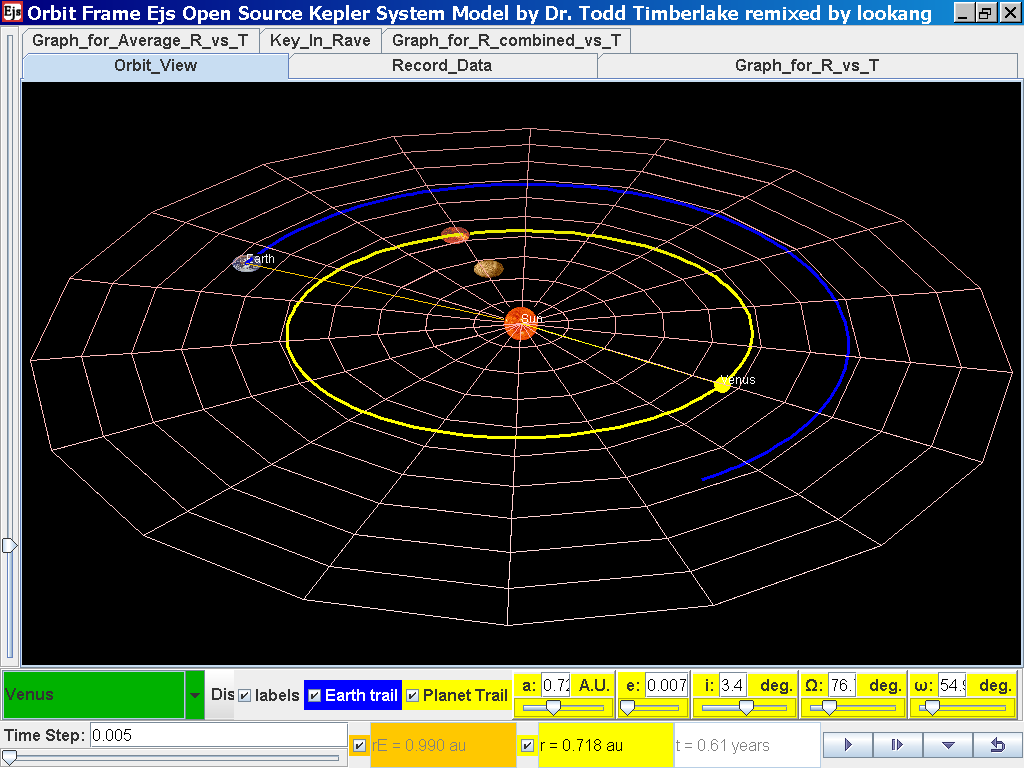Open the Key_In_Rave tab
The width and height of the screenshot is (1024, 768).
click(320, 41)
